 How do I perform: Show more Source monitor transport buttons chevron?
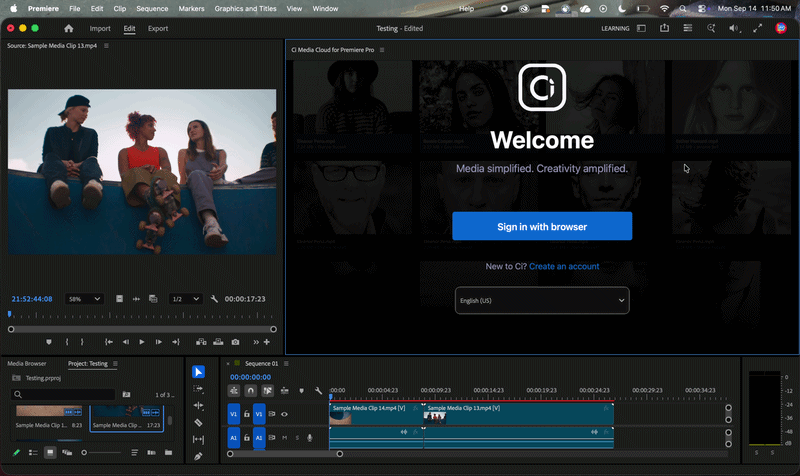tap(256, 342)
